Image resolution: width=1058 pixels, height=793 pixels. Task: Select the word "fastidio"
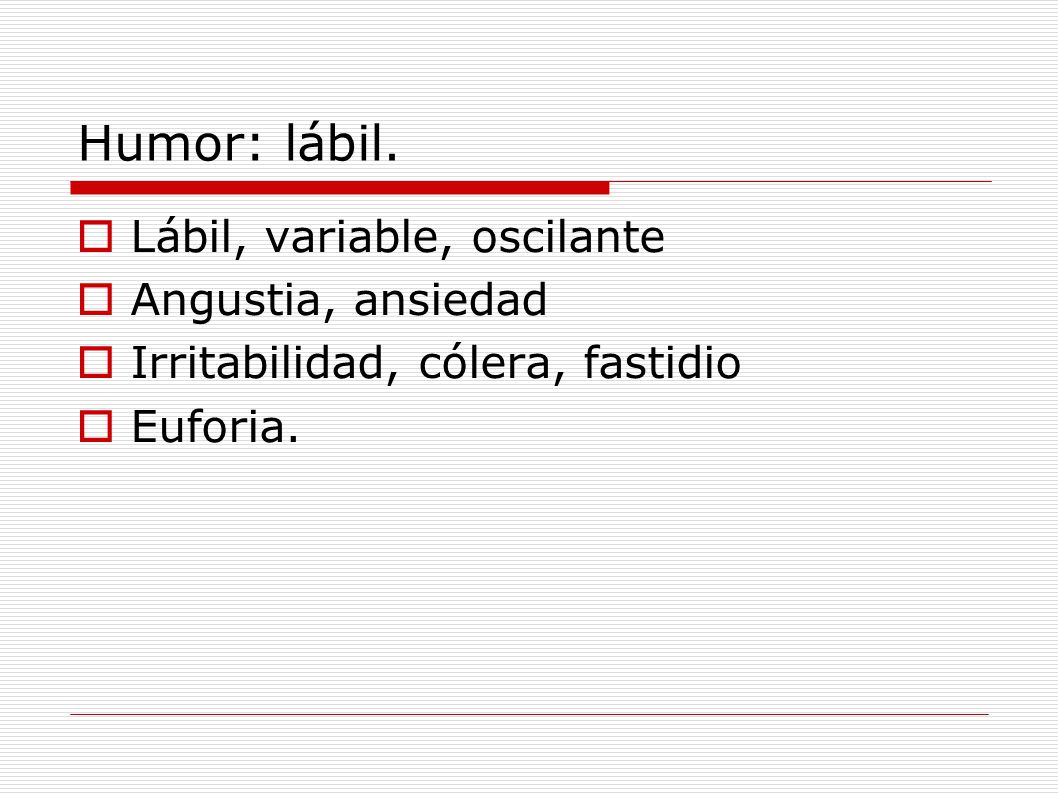click(x=662, y=362)
